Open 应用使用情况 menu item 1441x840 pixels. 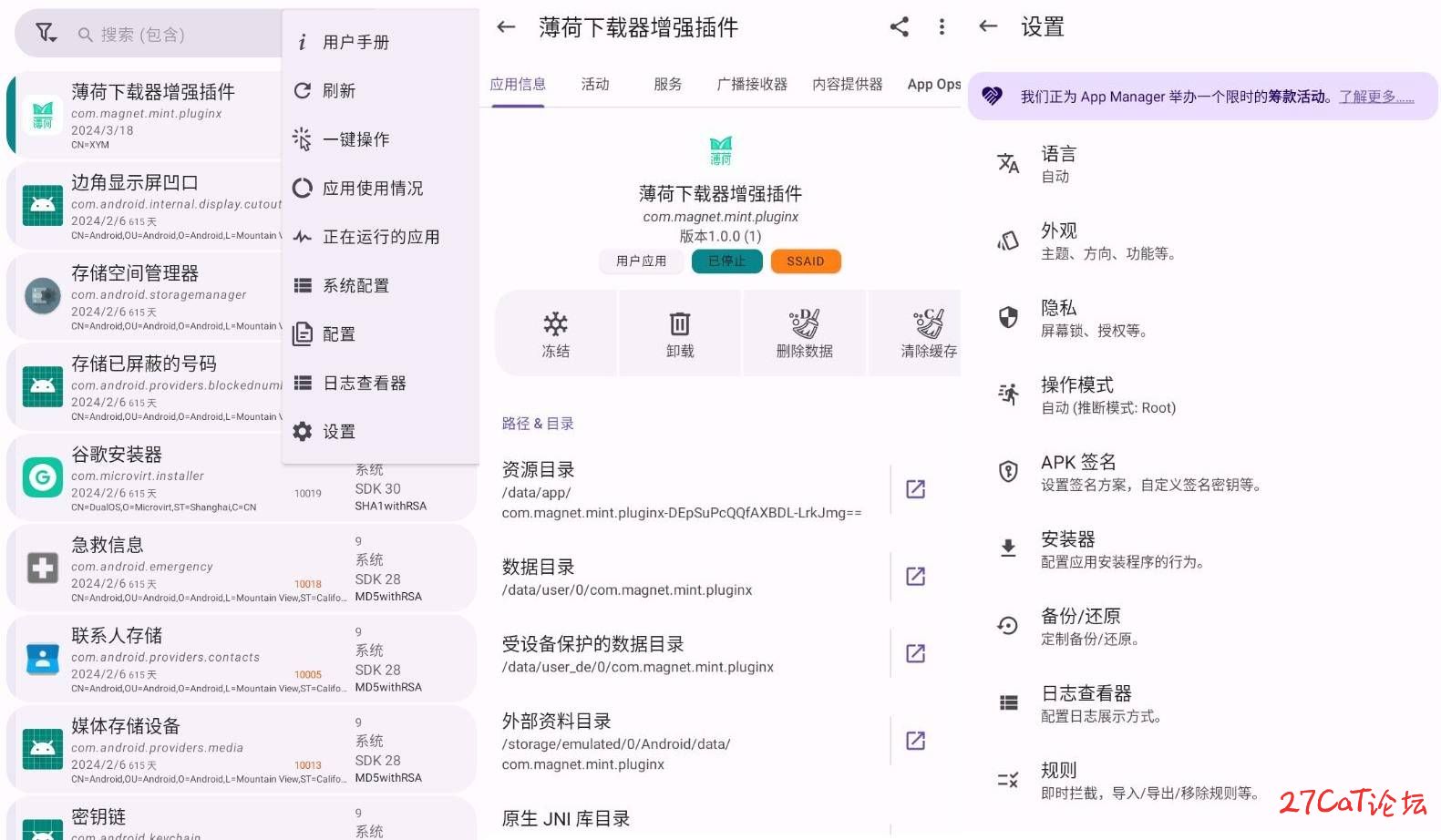coord(381,188)
